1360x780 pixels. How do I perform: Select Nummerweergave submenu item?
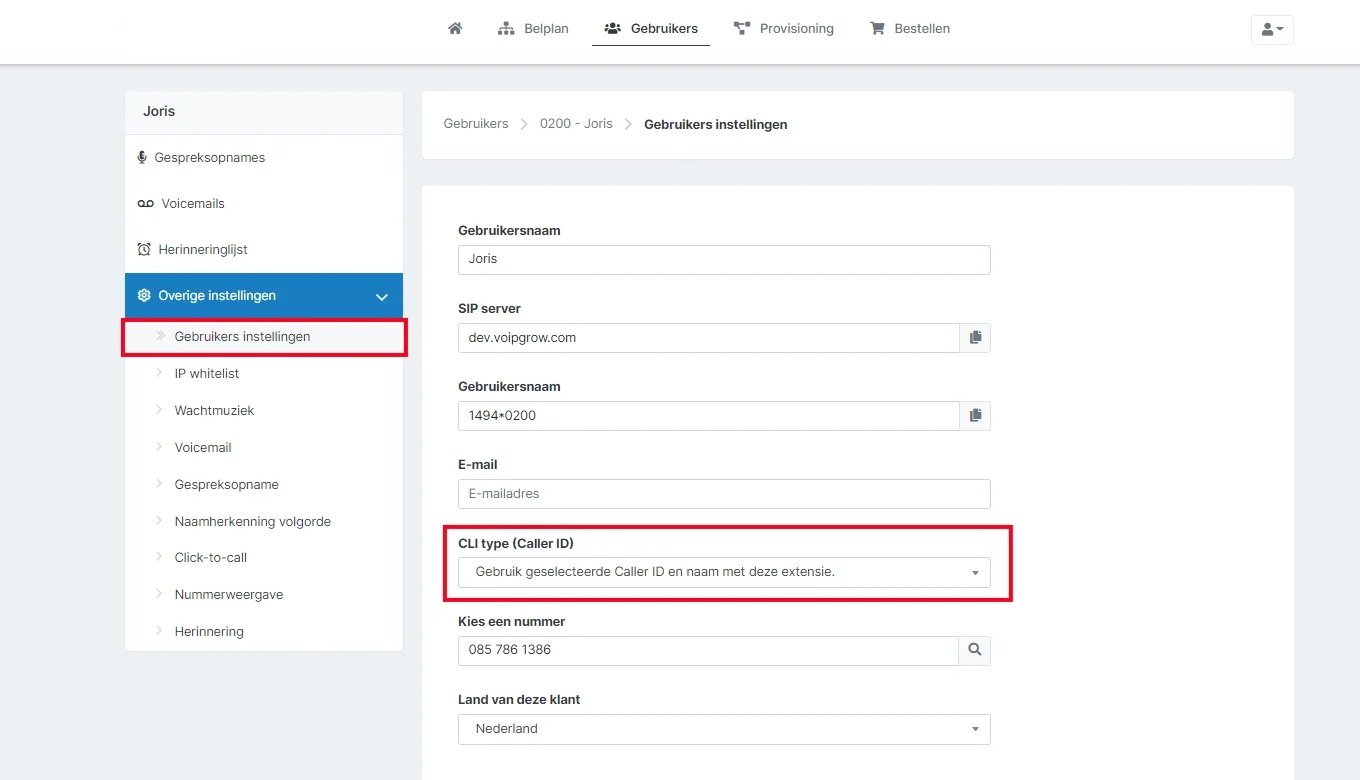click(x=264, y=594)
